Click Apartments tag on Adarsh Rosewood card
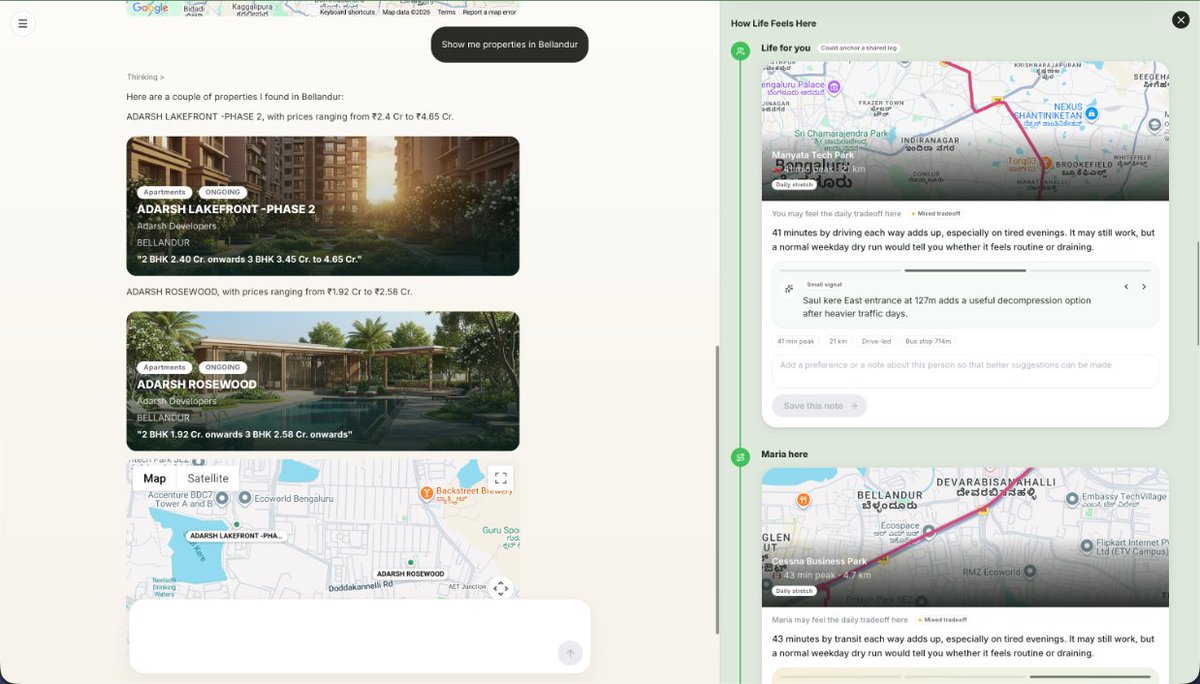Screen dimensions: 1200x684 click(x=164, y=367)
